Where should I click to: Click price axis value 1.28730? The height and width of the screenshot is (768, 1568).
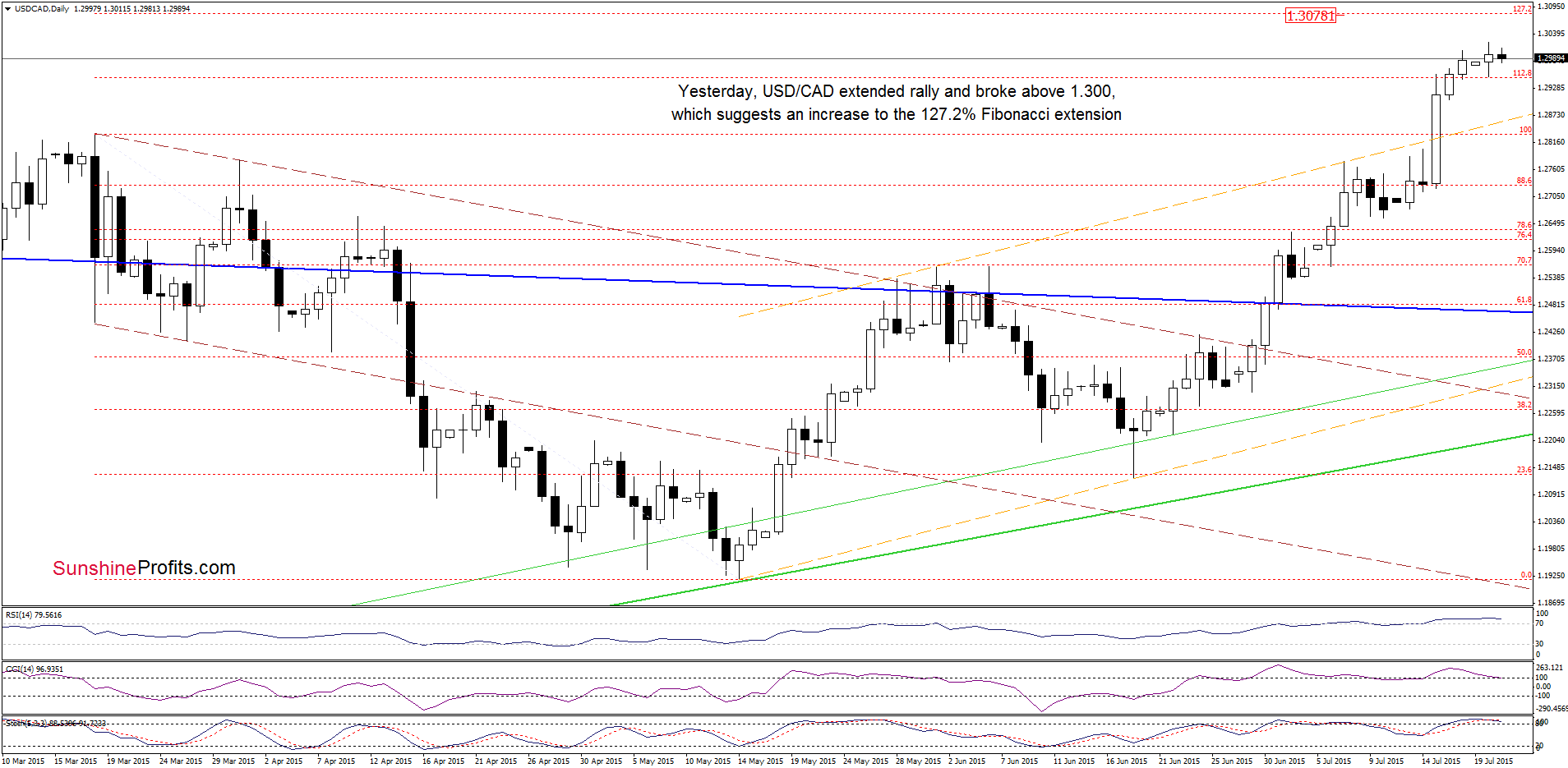click(x=1551, y=114)
